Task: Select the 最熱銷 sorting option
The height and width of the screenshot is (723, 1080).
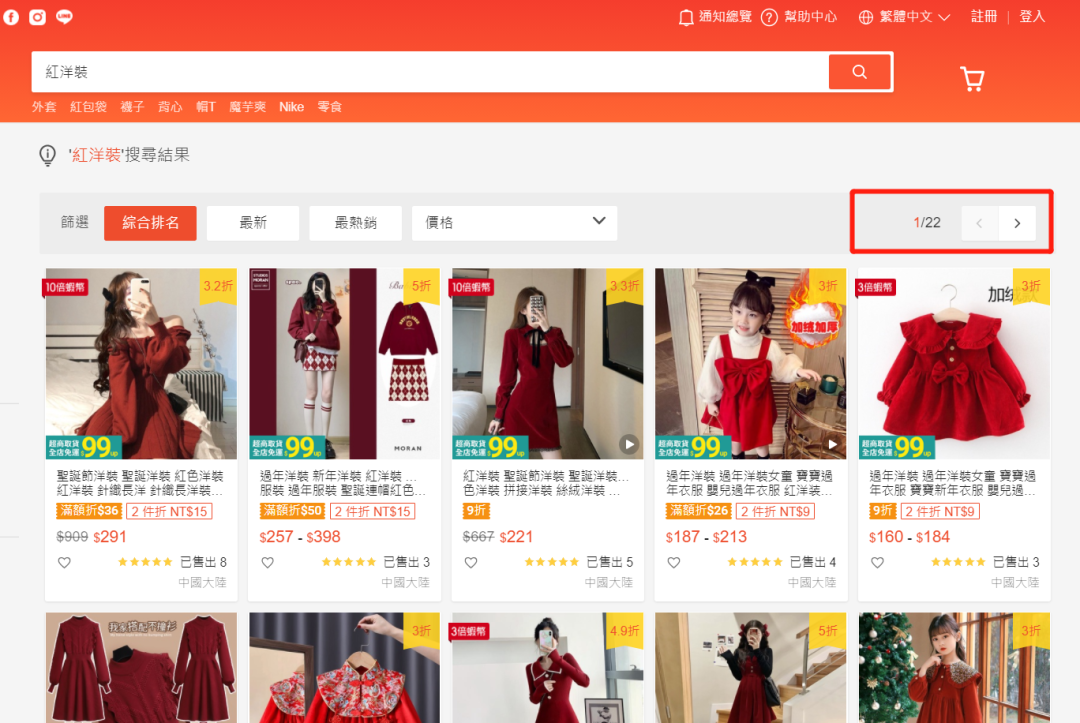Action: point(355,223)
